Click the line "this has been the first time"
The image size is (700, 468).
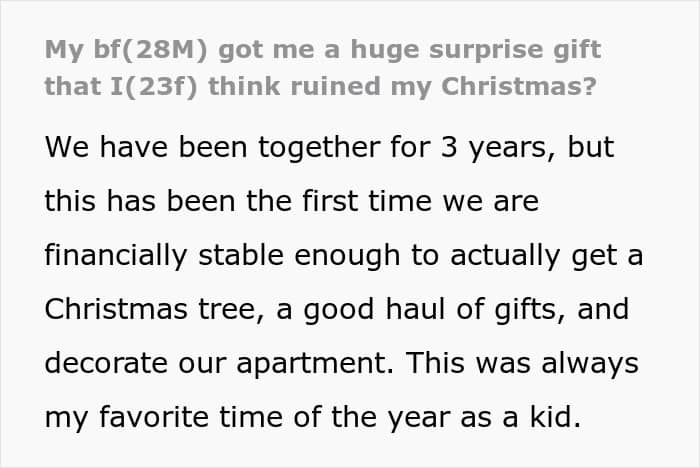(238, 201)
